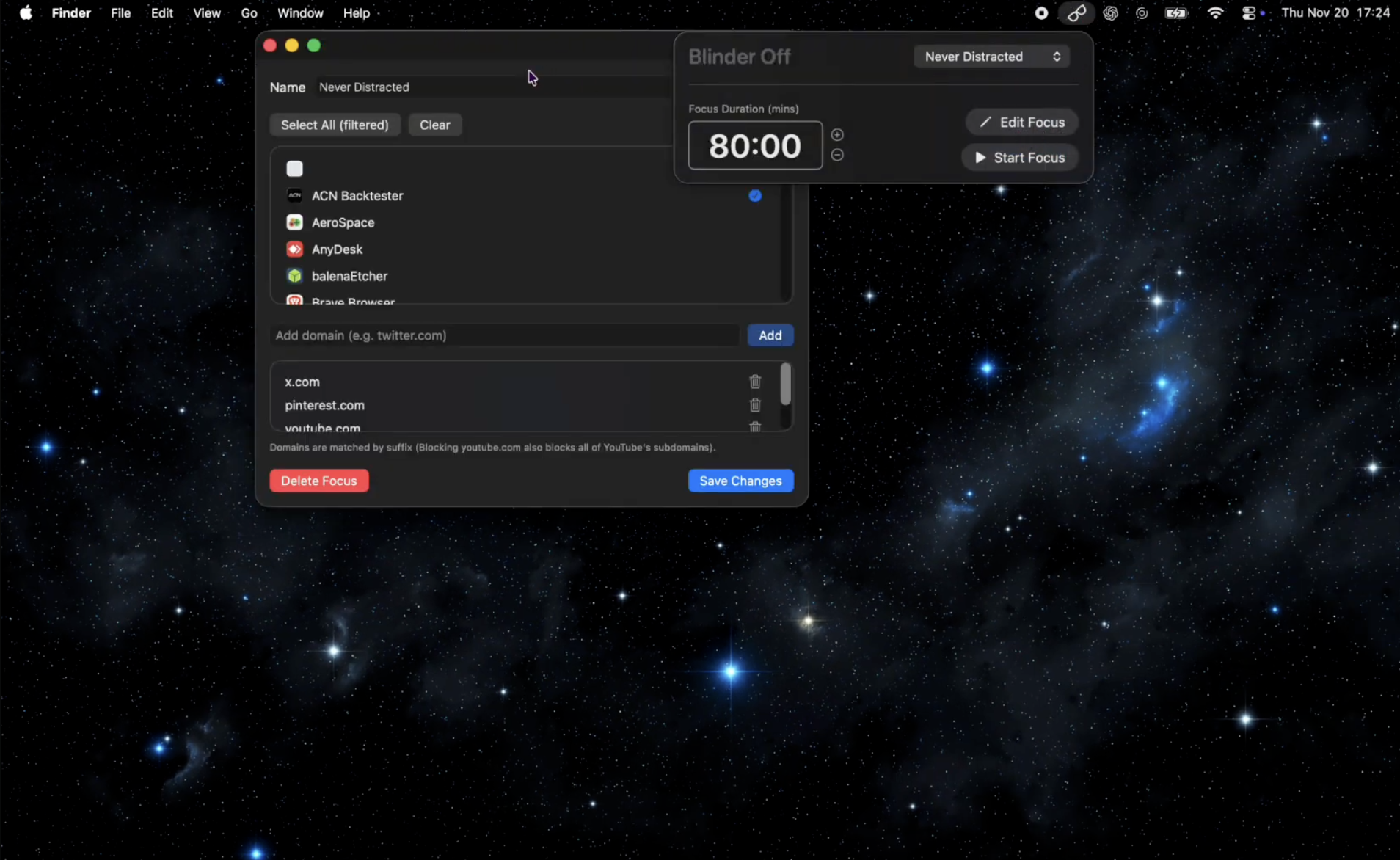Open the Go menu
Screen dimensions: 1400x860
(x=249, y=13)
